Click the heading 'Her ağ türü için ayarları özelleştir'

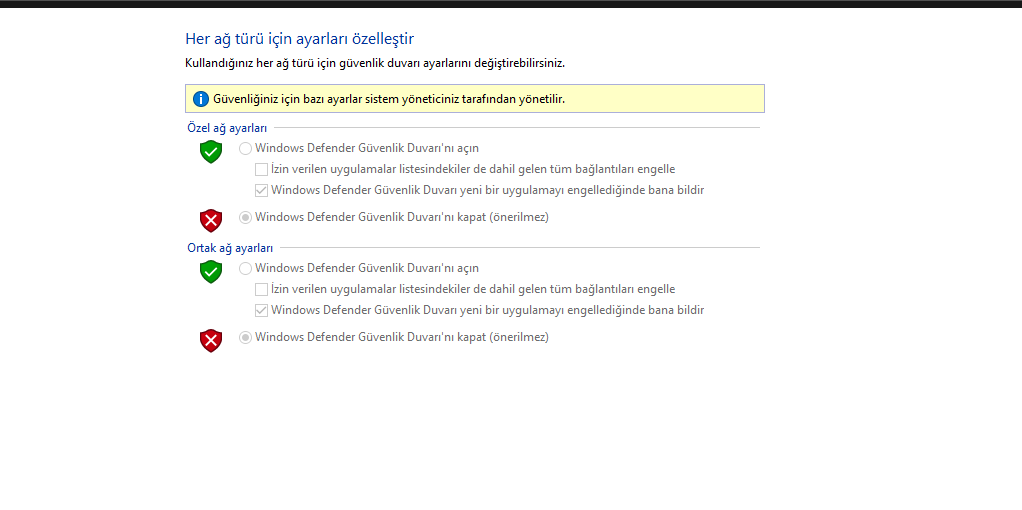[300, 39]
